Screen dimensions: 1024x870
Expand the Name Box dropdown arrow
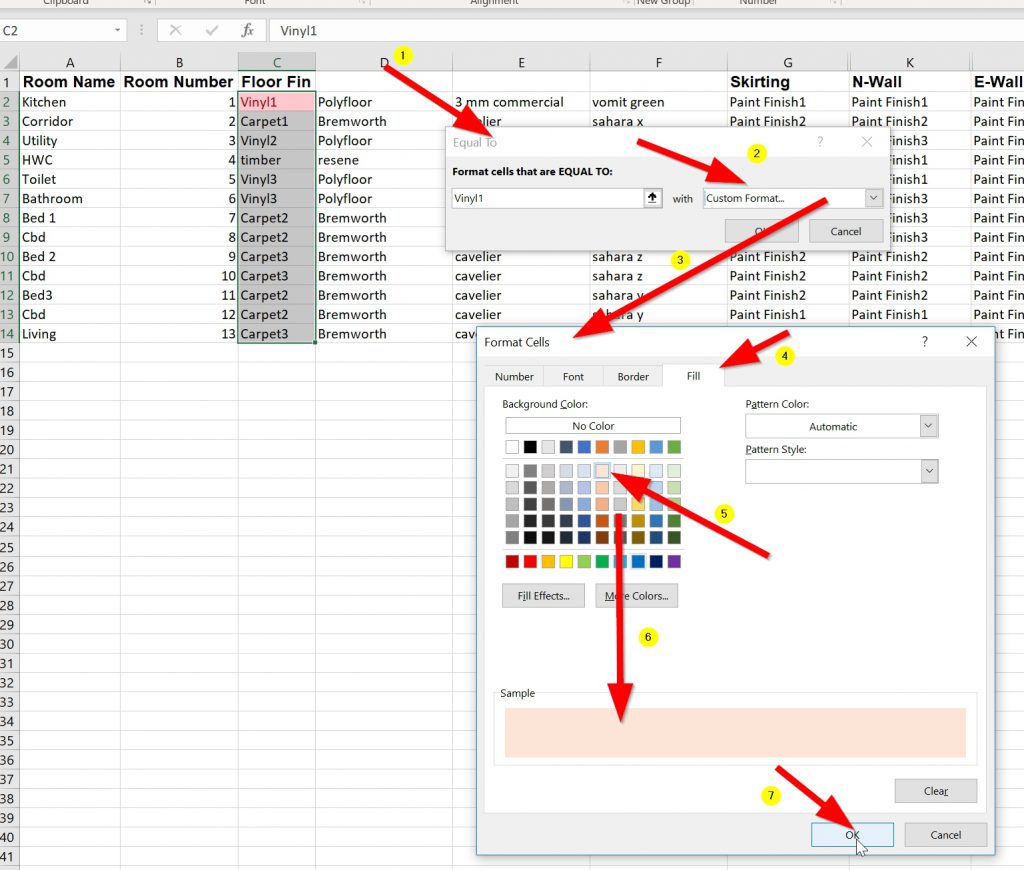point(117,31)
